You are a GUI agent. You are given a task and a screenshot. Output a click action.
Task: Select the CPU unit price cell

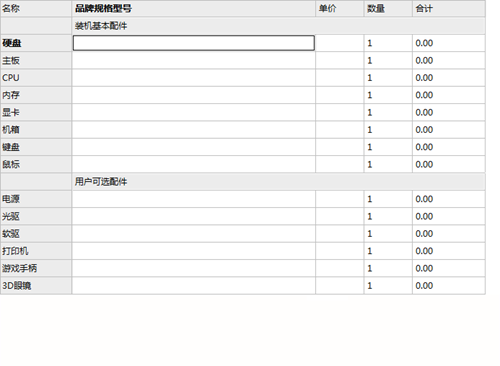(340, 78)
